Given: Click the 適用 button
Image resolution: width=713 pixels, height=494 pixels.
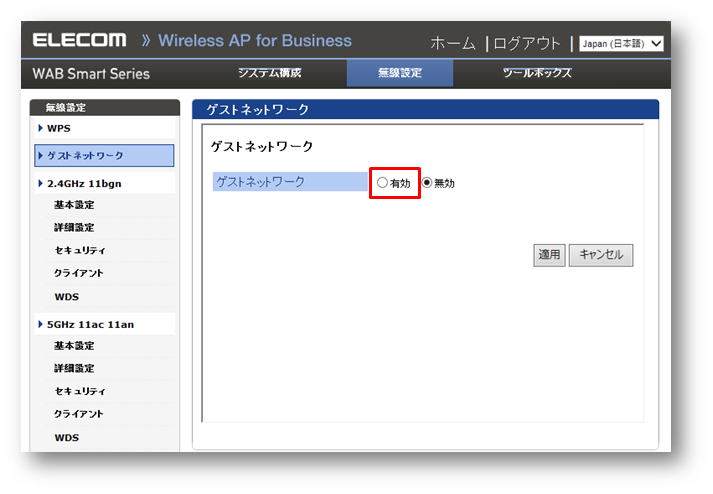Looking at the screenshot, I should click(x=549, y=255).
